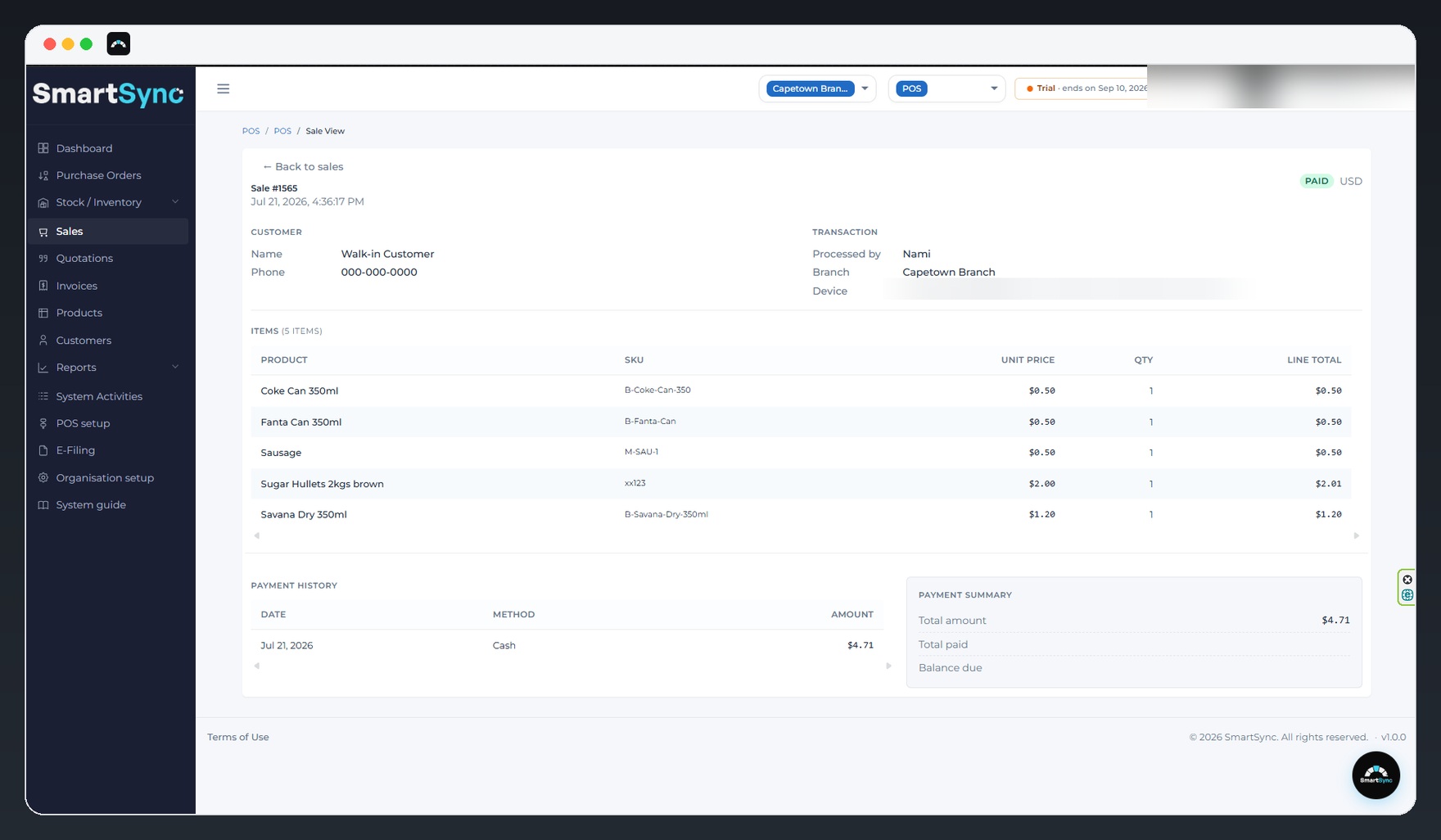Image resolution: width=1441 pixels, height=840 pixels.
Task: Toggle the hamburger menu icon
Action: click(x=224, y=88)
